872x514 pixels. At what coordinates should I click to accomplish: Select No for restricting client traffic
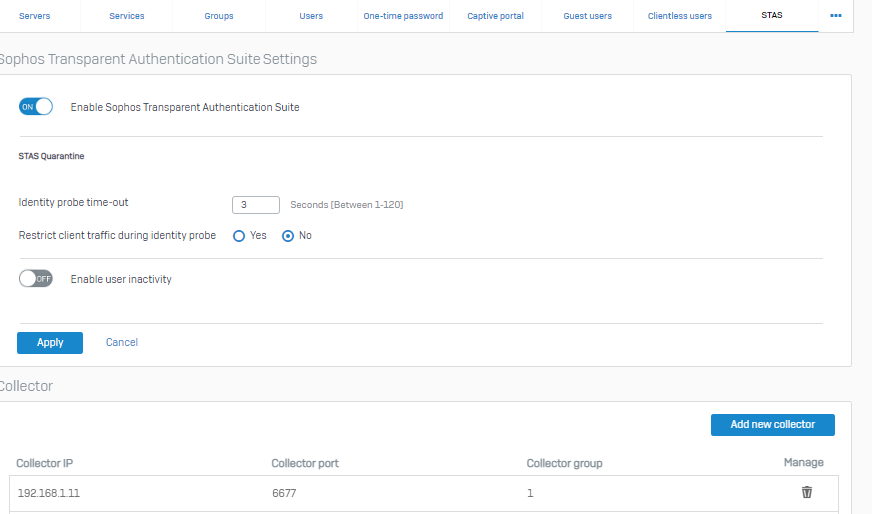(x=288, y=236)
